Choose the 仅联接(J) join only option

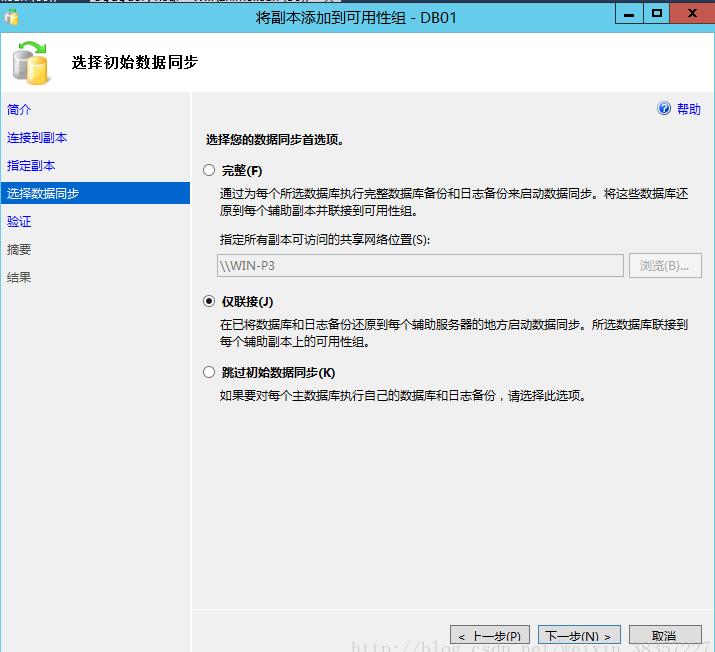209,301
